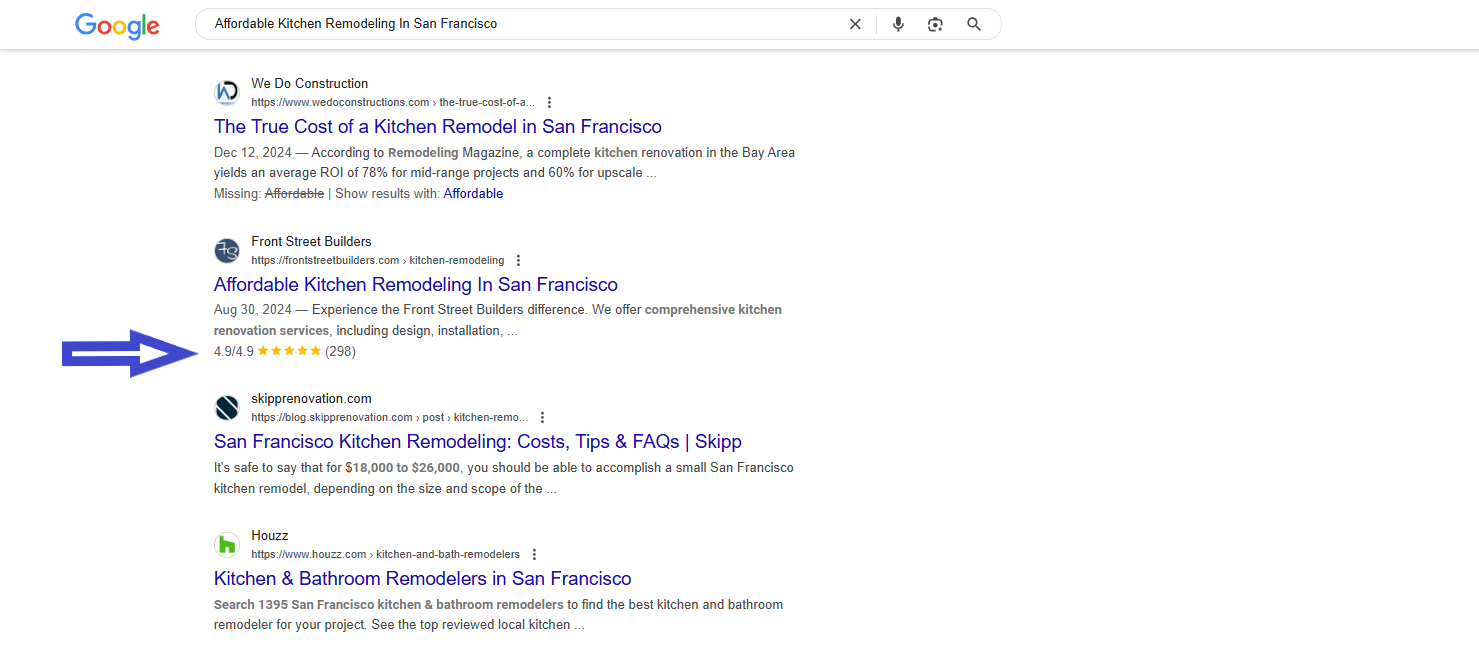The width and height of the screenshot is (1479, 650).
Task: Open Kitchen & Bathroom Remodelers in San Francisco link
Action: [423, 579]
